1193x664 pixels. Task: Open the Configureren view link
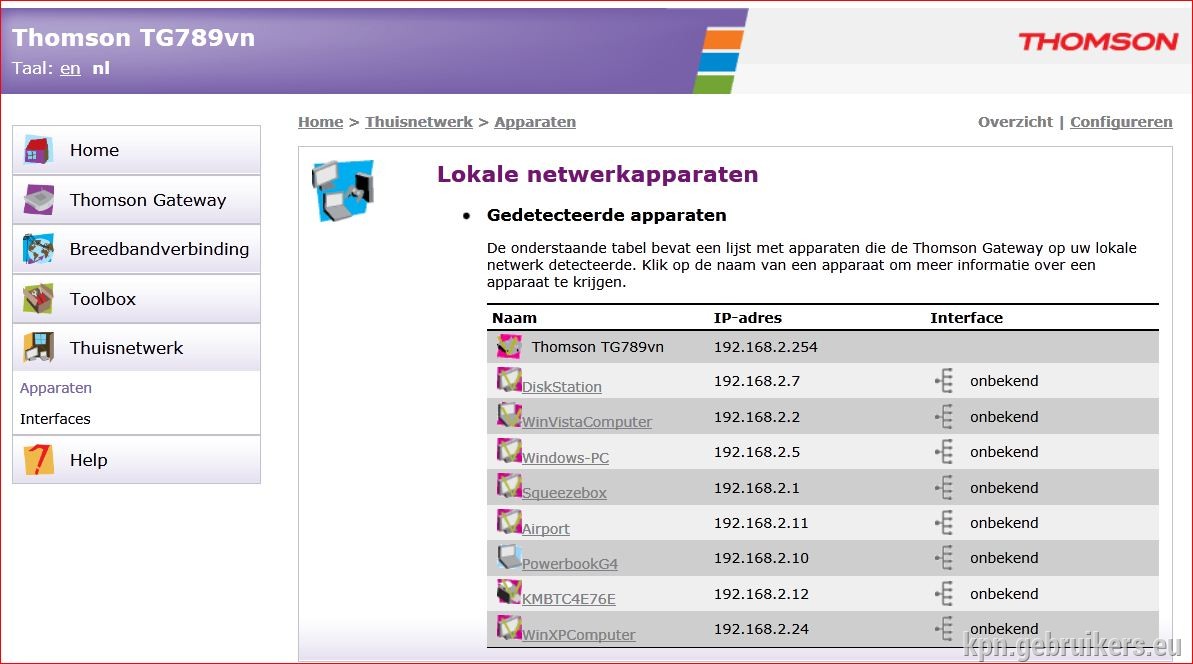pos(1121,122)
